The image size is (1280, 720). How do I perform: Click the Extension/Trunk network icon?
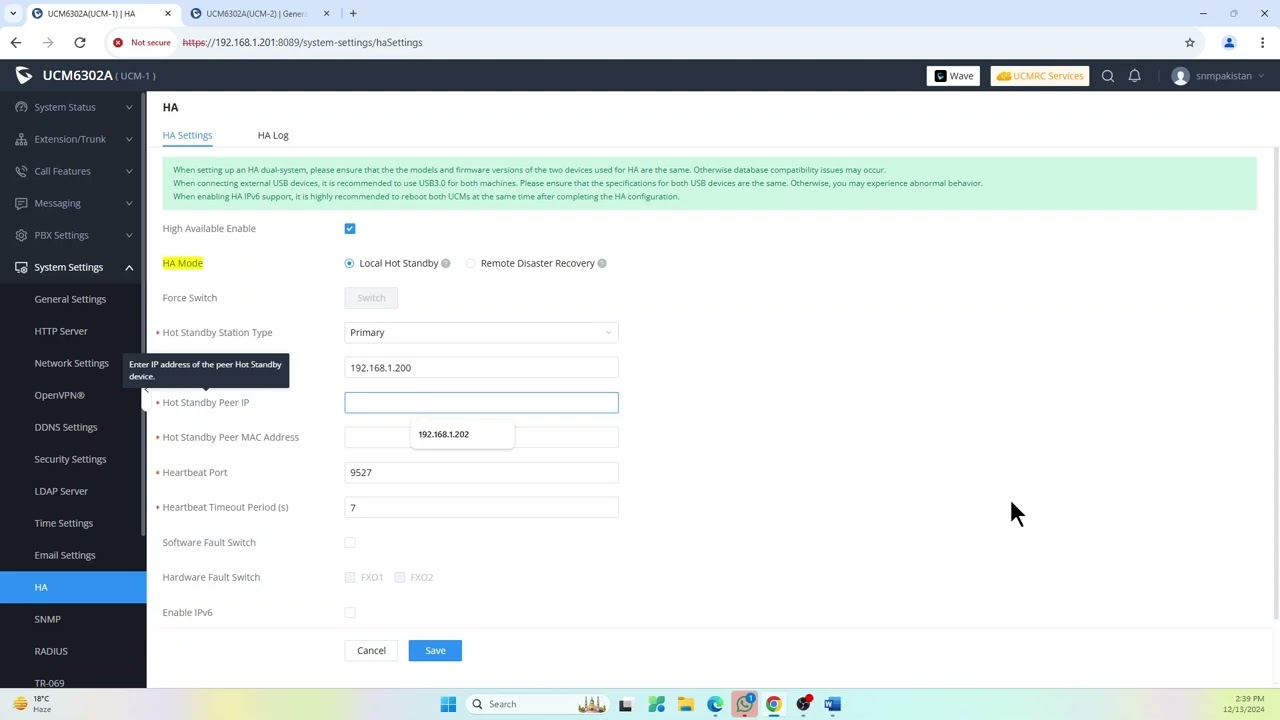pyautogui.click(x=20, y=139)
